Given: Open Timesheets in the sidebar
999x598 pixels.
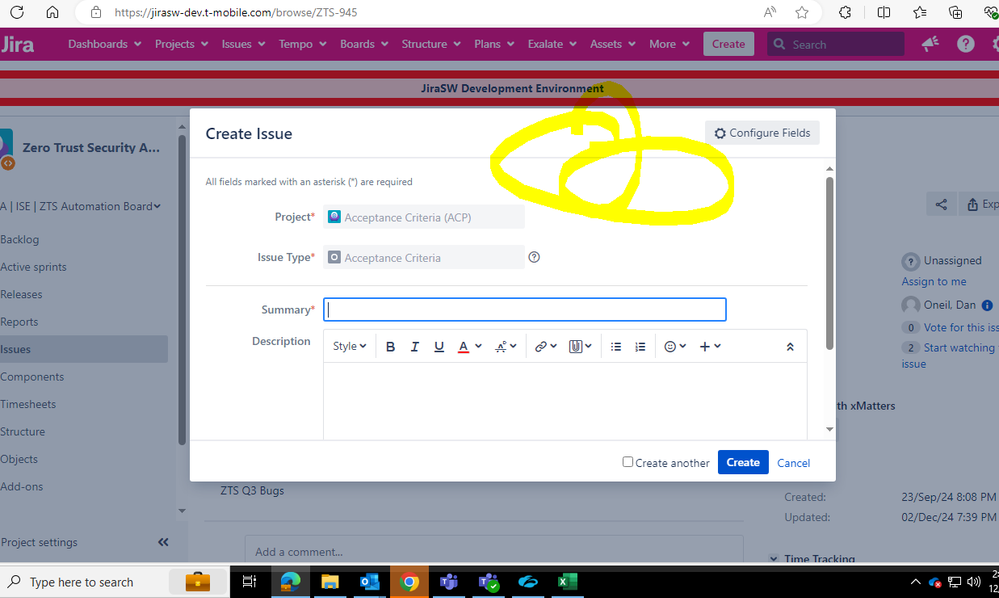Looking at the screenshot, I should [x=28, y=404].
